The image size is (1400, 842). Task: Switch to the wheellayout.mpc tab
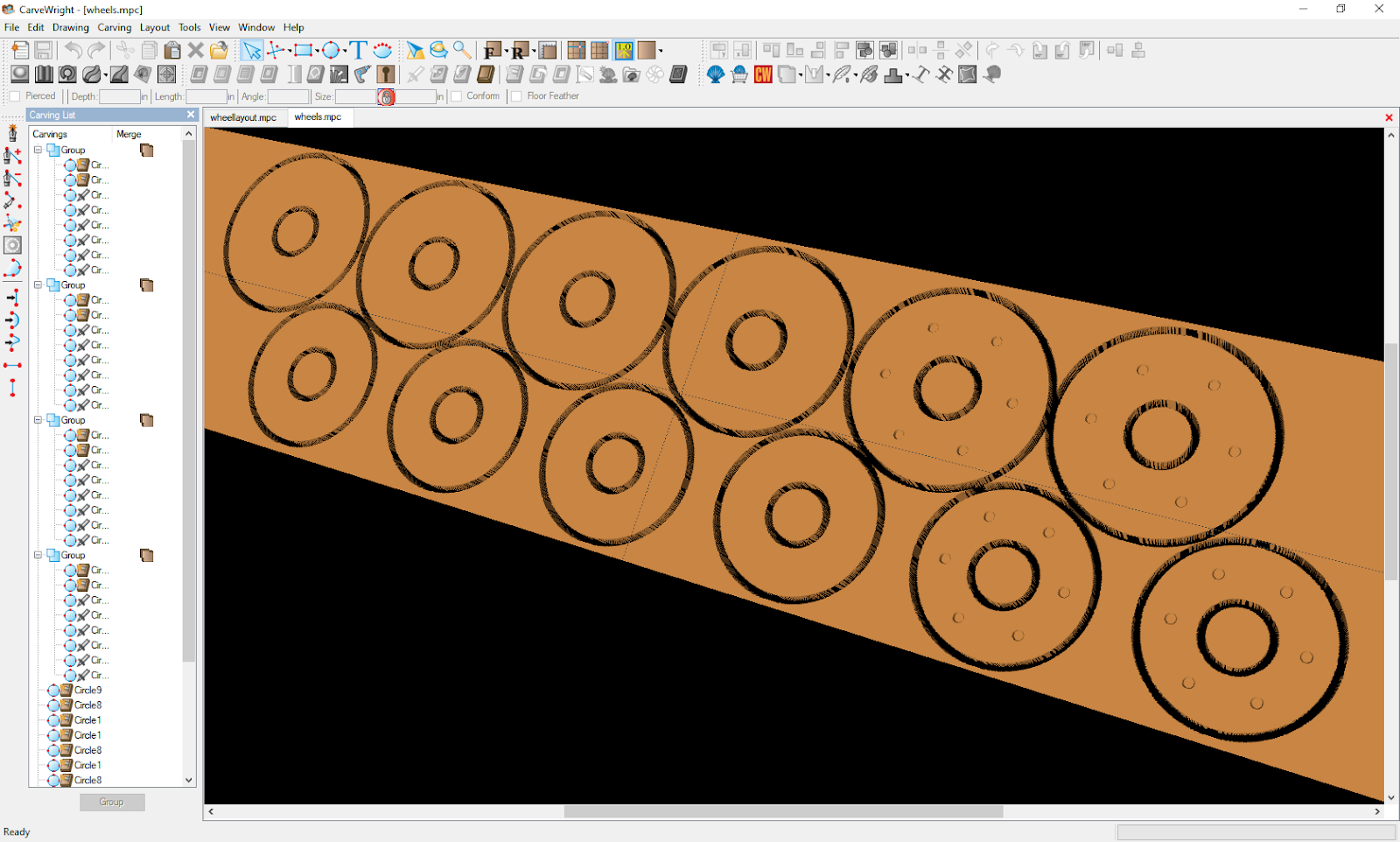[x=243, y=117]
